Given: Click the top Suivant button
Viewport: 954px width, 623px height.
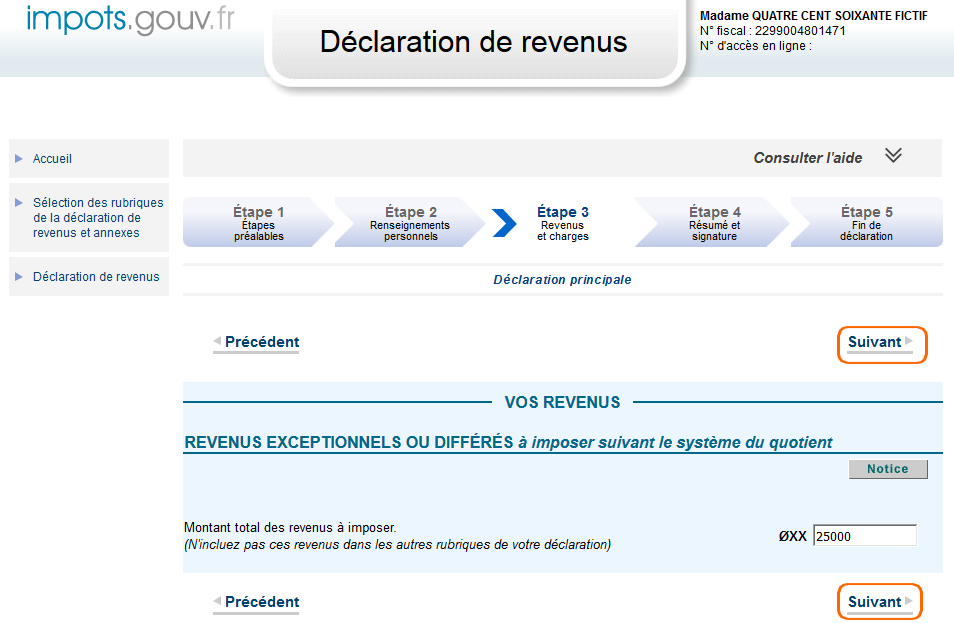Looking at the screenshot, I should click(x=882, y=344).
